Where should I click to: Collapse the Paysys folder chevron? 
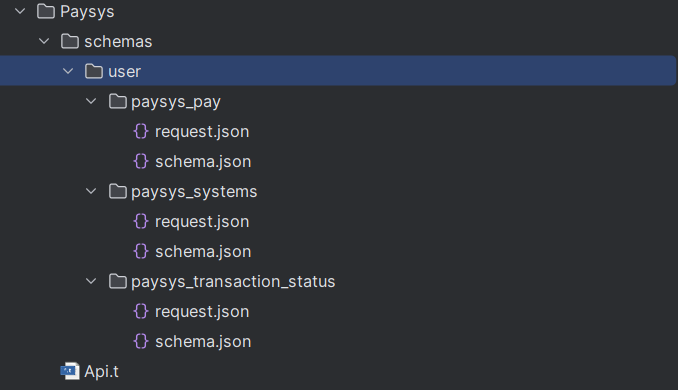coord(20,12)
